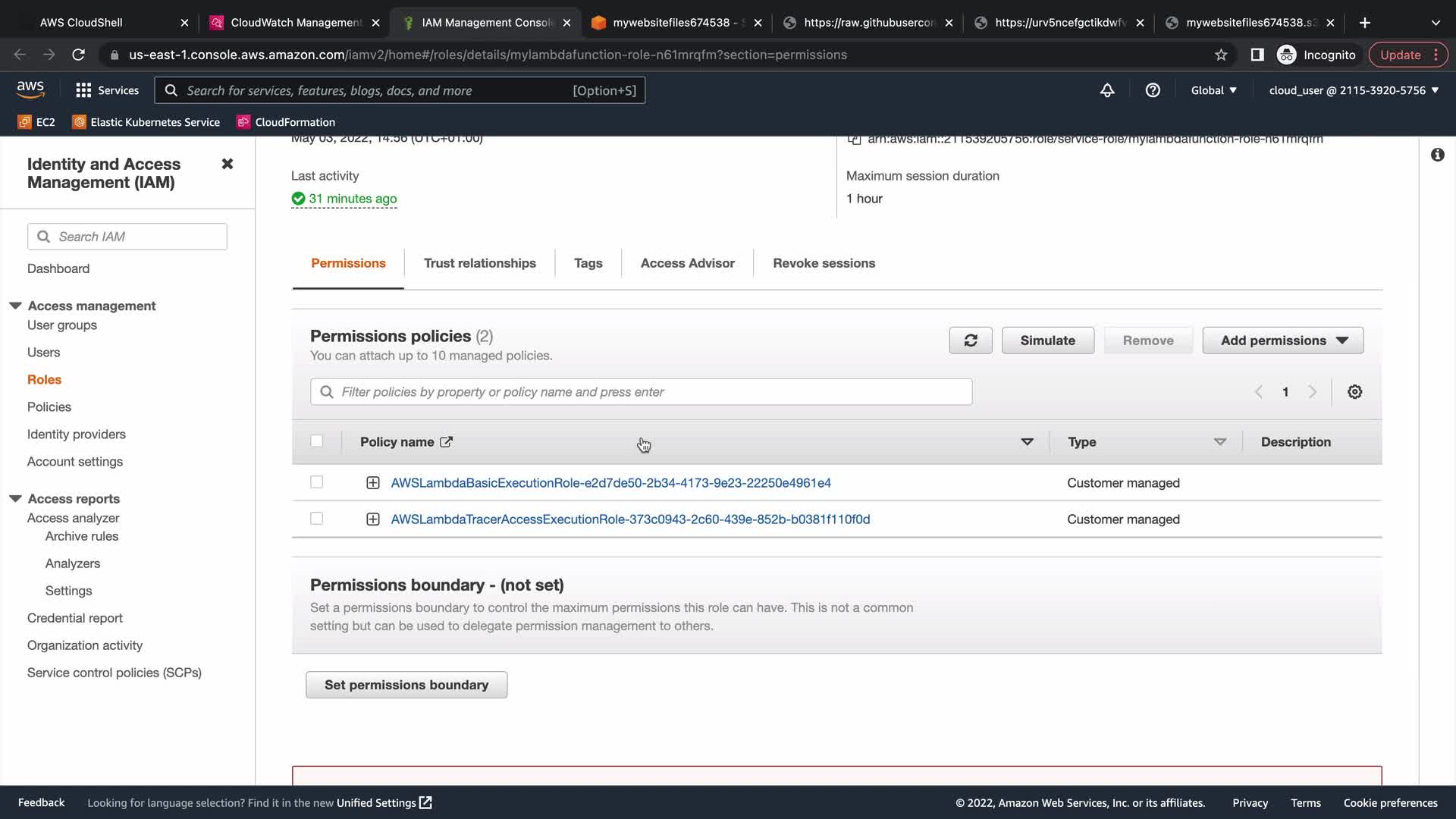Copy the role ARN with copy icon
The height and width of the screenshot is (819, 1456).
click(x=855, y=140)
